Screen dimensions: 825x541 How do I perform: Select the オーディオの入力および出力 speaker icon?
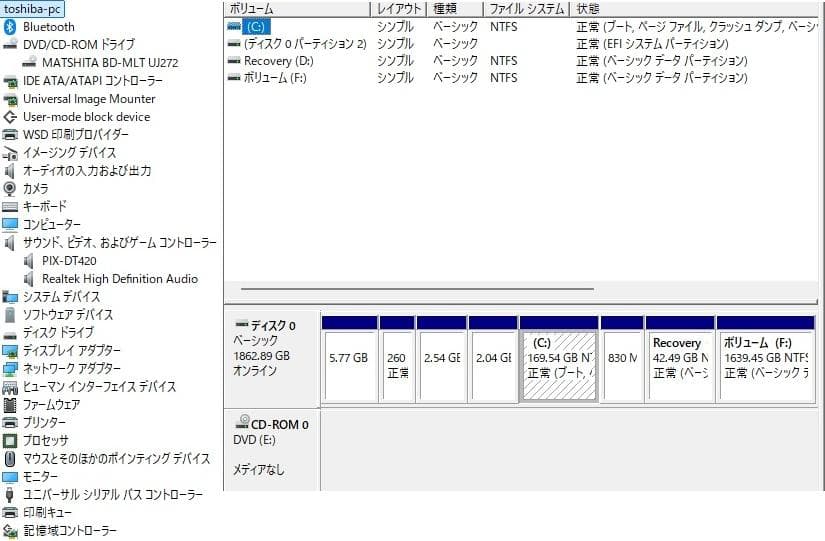[9, 171]
